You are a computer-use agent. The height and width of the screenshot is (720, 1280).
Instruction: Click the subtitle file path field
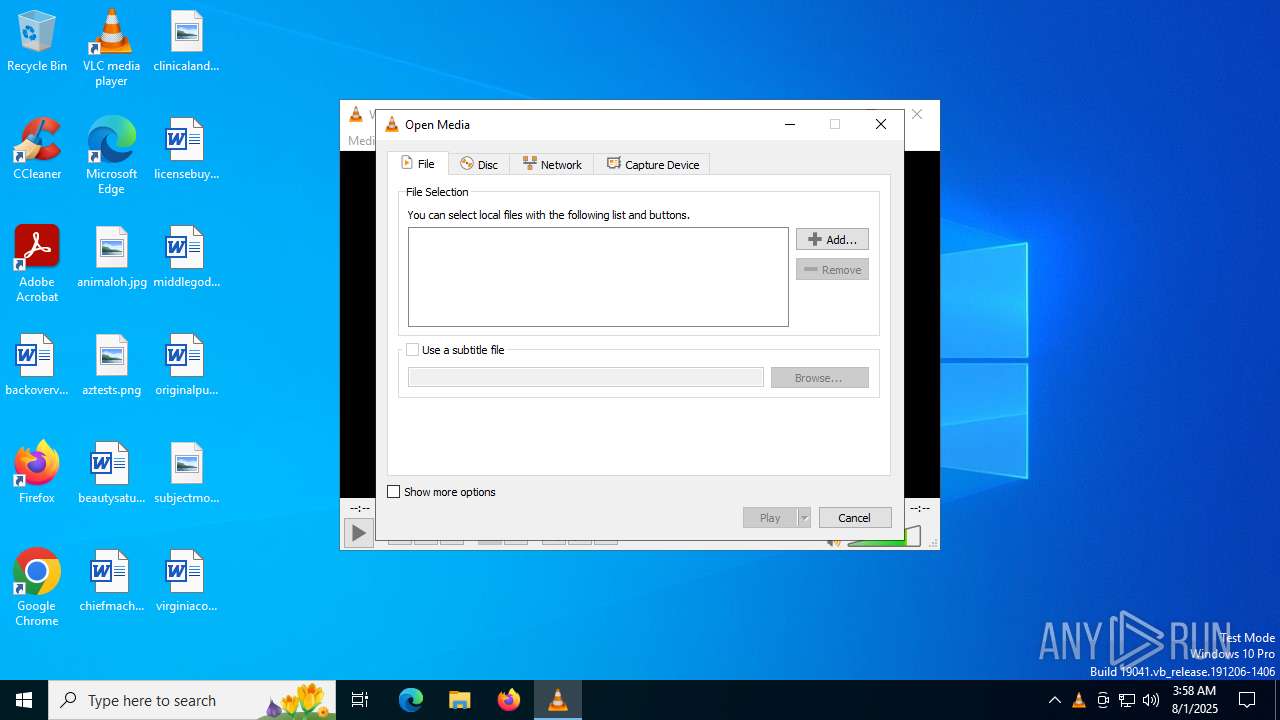[x=585, y=377]
